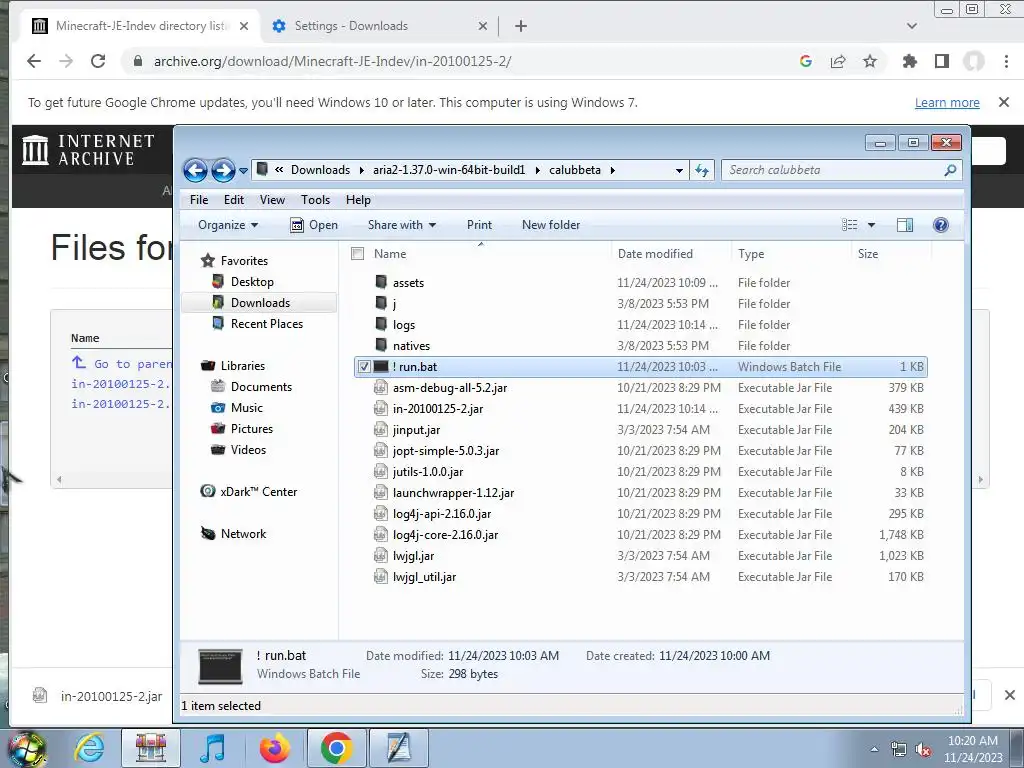
Task: Open Chrome tab search dropdown arrow
Action: coord(912,26)
